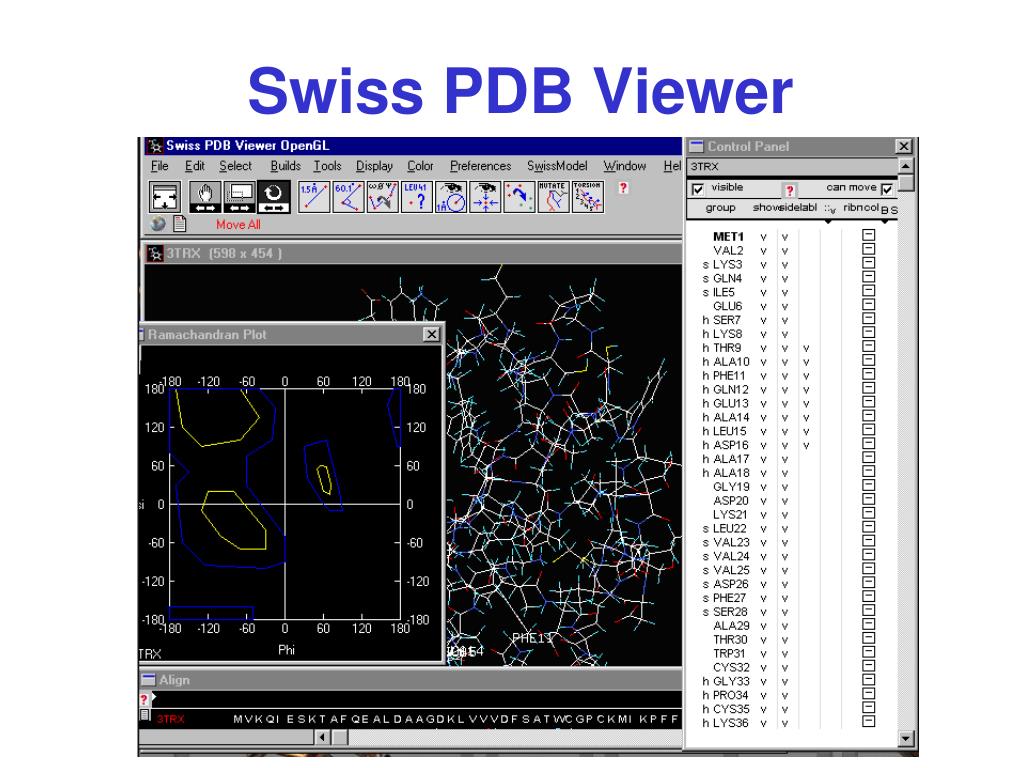Click the small page icon left of 3TRX in Align

click(x=145, y=715)
